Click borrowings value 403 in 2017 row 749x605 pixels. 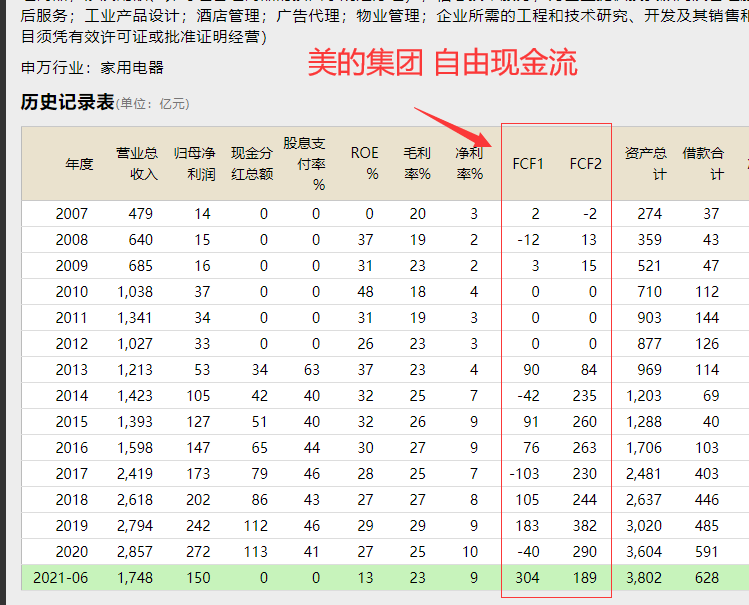point(707,474)
